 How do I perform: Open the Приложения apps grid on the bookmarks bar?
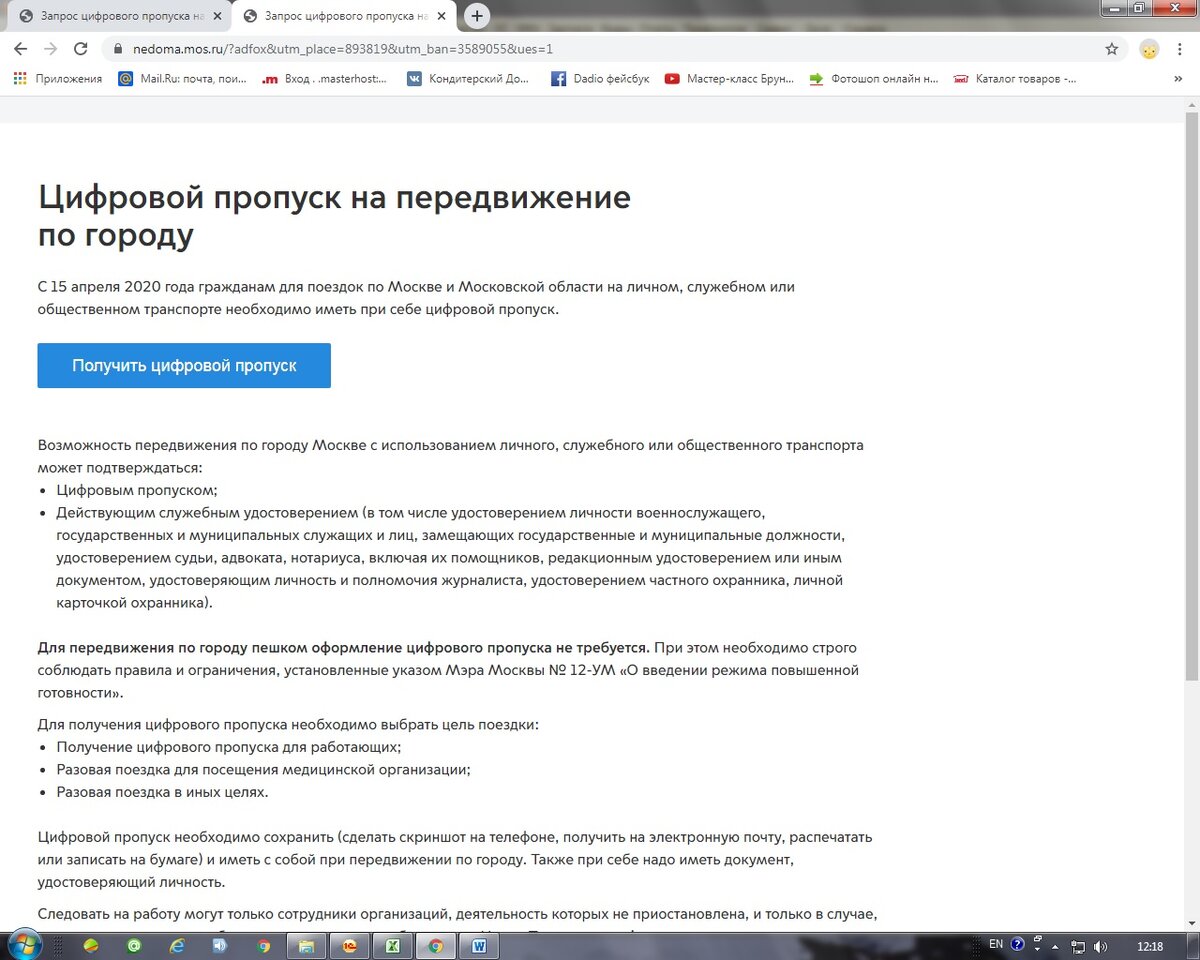click(x=19, y=78)
